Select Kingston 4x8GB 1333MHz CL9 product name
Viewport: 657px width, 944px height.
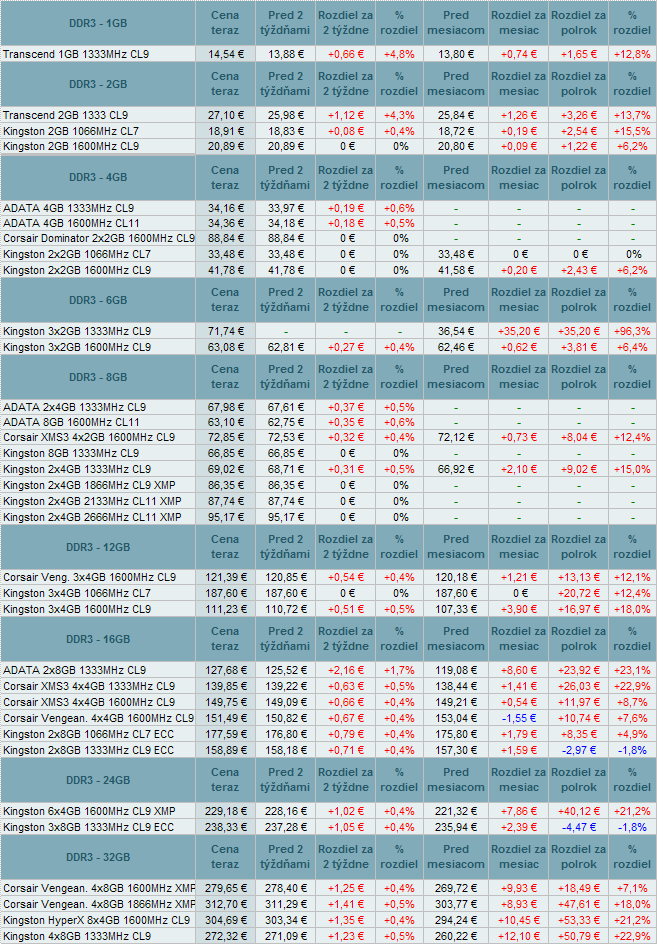coord(76,937)
